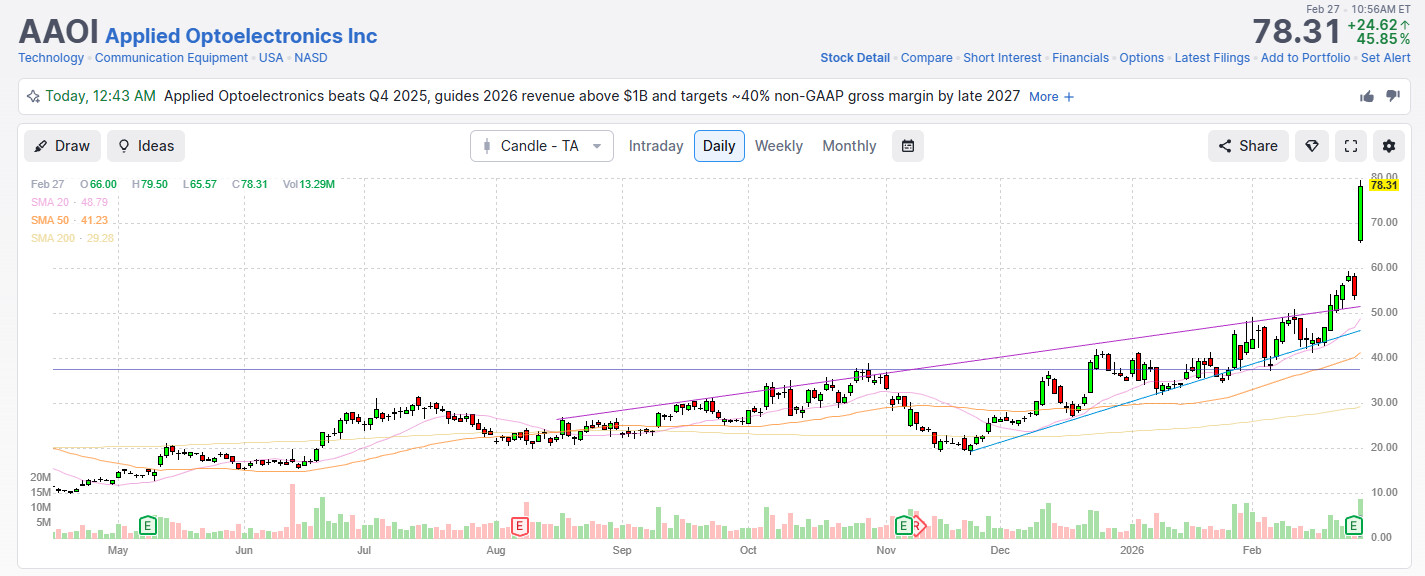This screenshot has width=1425, height=576.
Task: Click the AI sparkle icon beside Today
Action: point(34,97)
